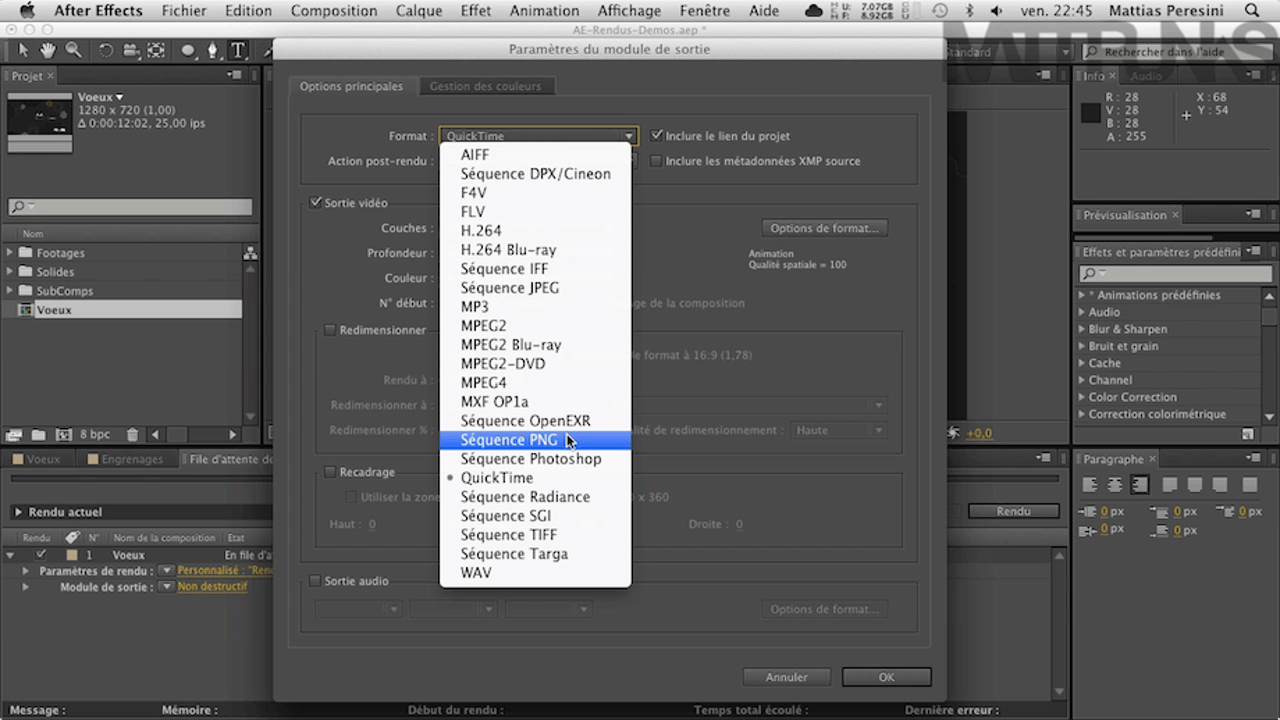Select the Rotation tool

click(106, 50)
